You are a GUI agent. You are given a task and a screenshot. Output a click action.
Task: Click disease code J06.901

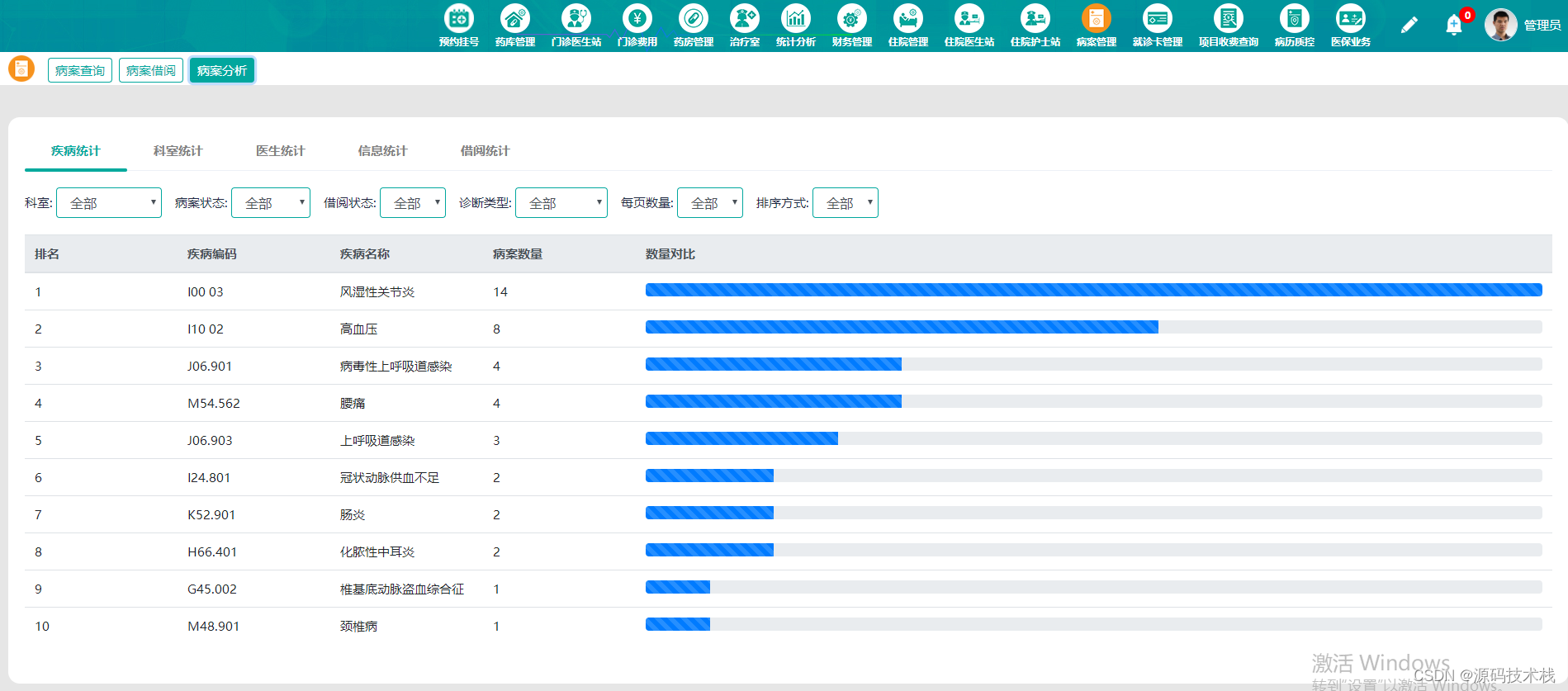210,367
